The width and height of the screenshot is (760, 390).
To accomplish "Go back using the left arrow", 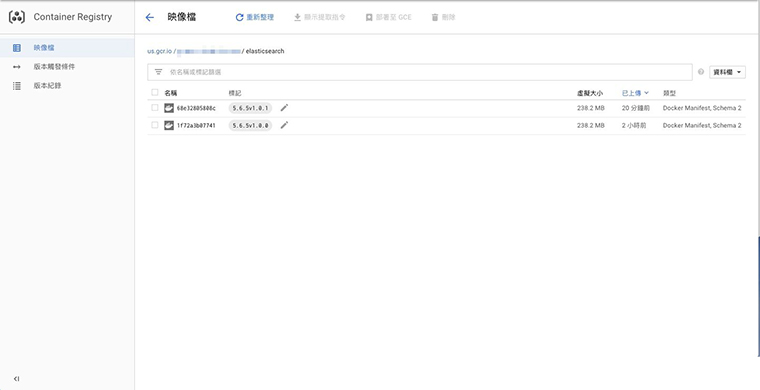I will pos(149,17).
